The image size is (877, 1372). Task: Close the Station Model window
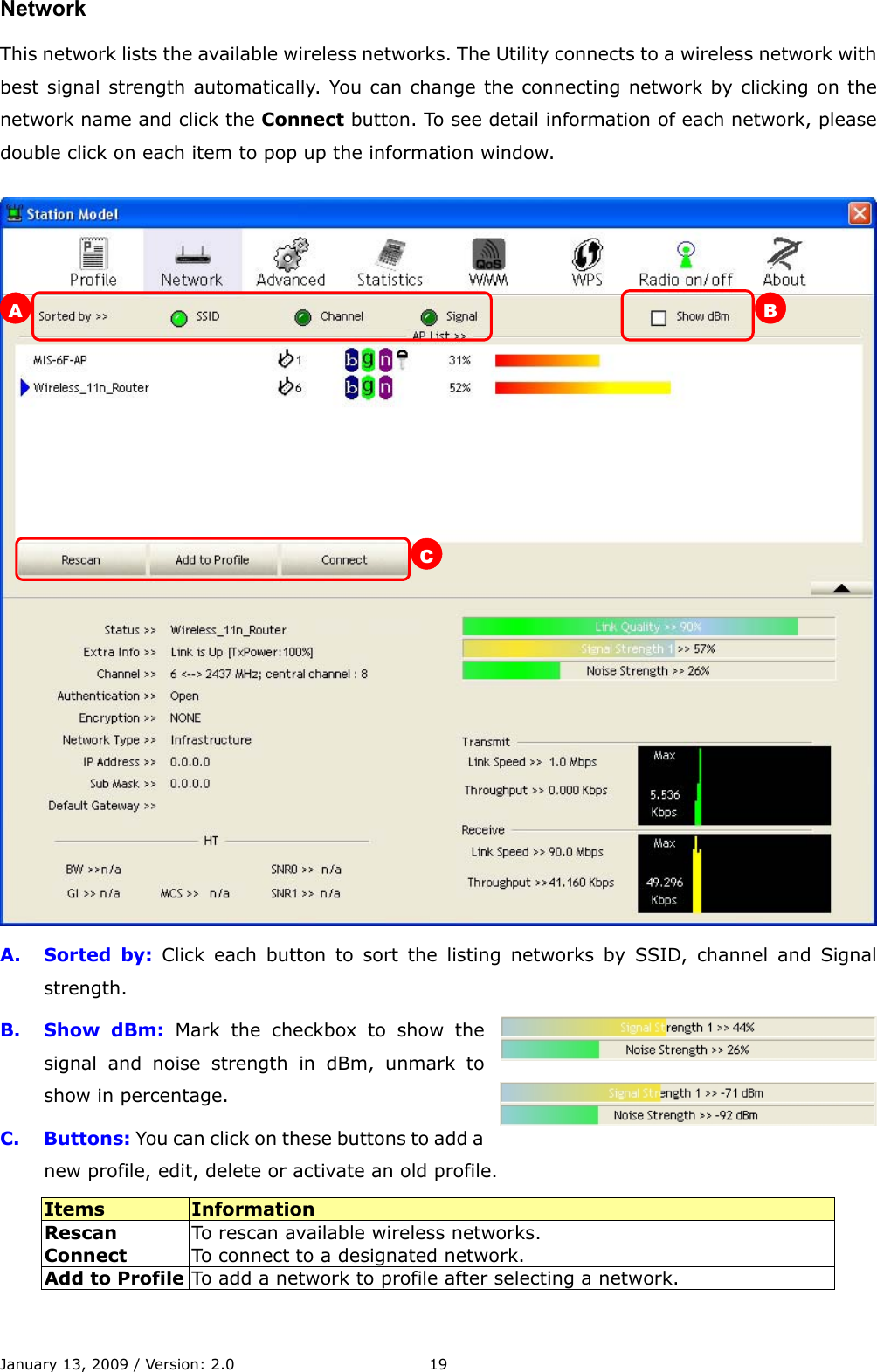(x=860, y=213)
